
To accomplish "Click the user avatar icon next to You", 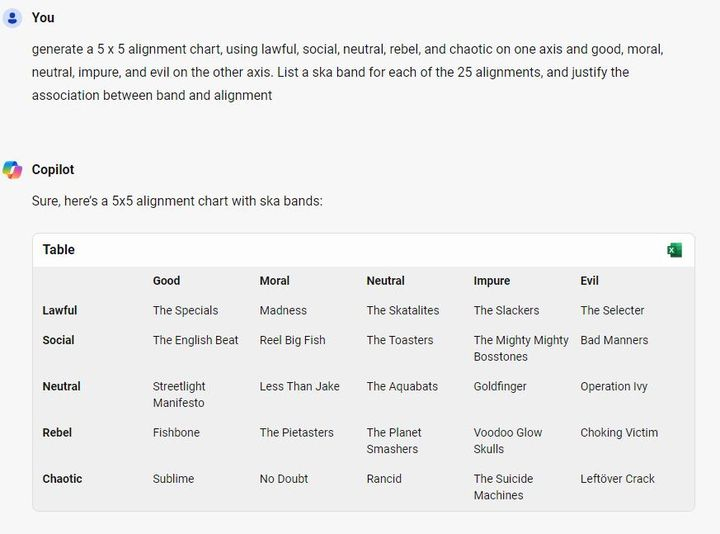I will (12, 18).
